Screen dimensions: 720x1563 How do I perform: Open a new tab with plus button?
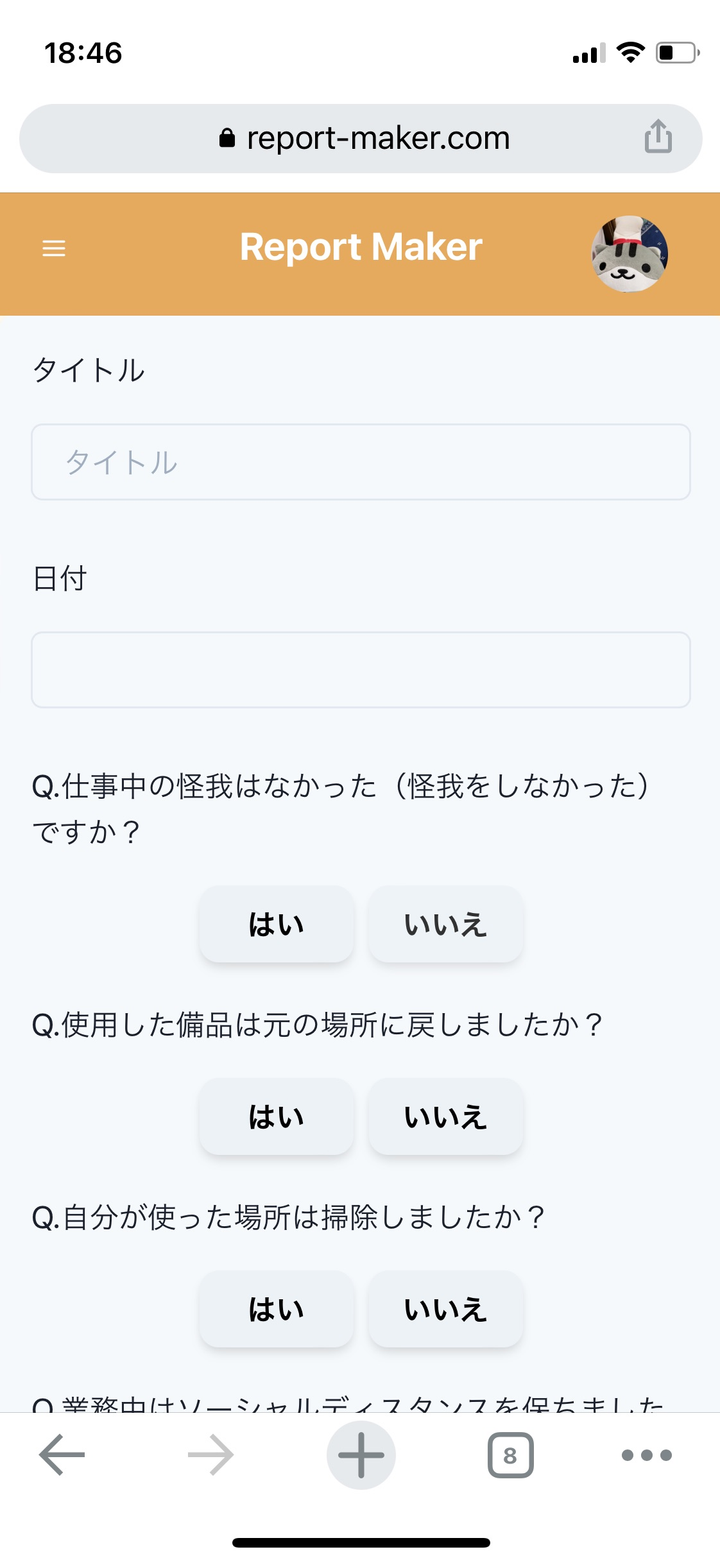point(361,1455)
